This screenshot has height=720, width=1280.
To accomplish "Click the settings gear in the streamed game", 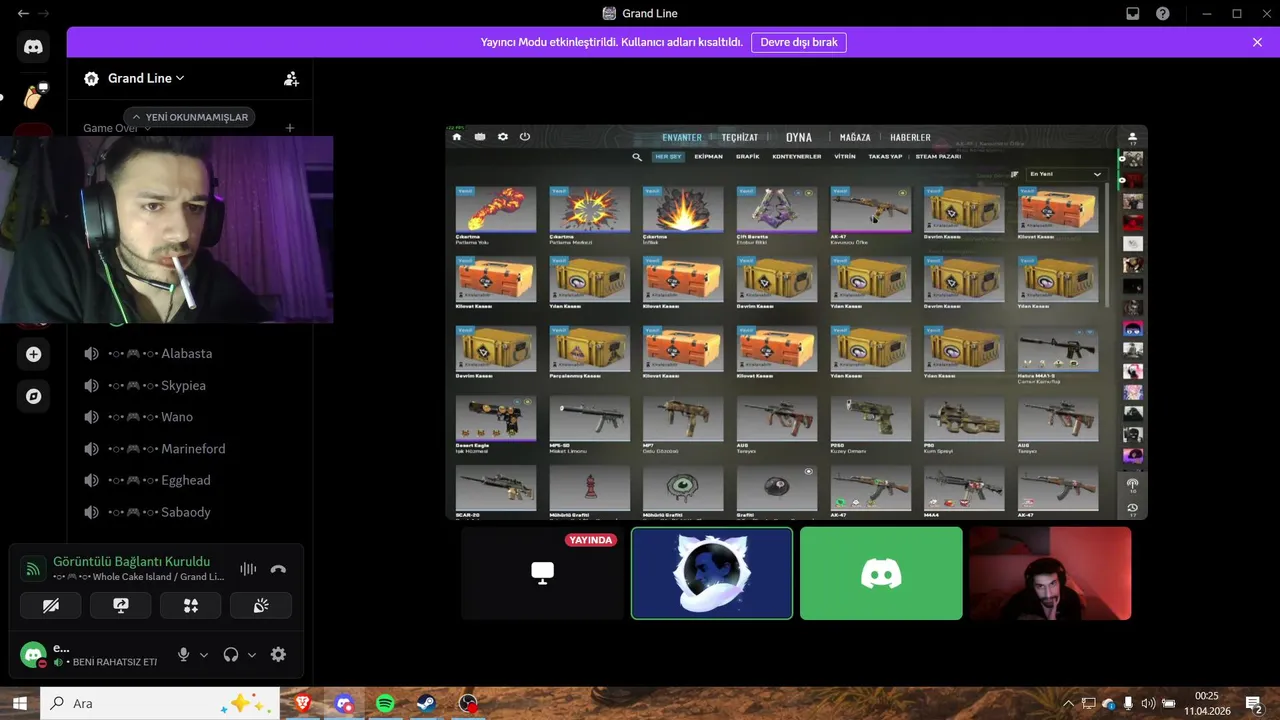I will click(503, 137).
